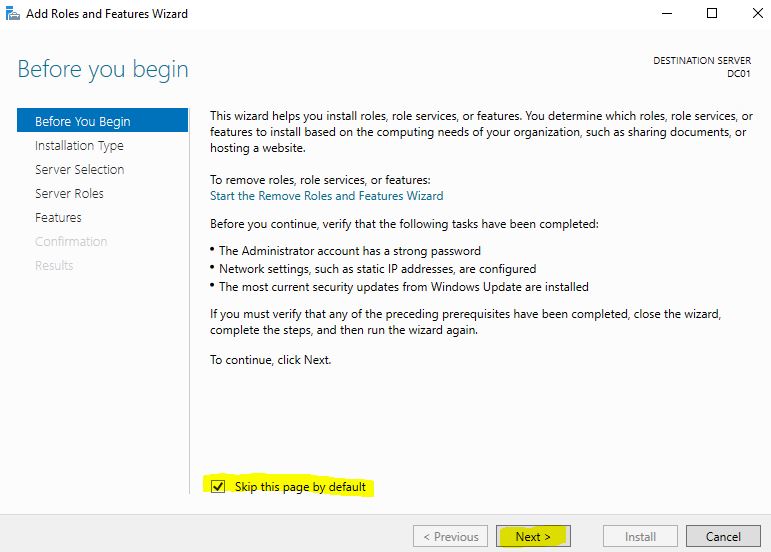
Task: Click the DC01 destination server name
Action: (x=739, y=74)
